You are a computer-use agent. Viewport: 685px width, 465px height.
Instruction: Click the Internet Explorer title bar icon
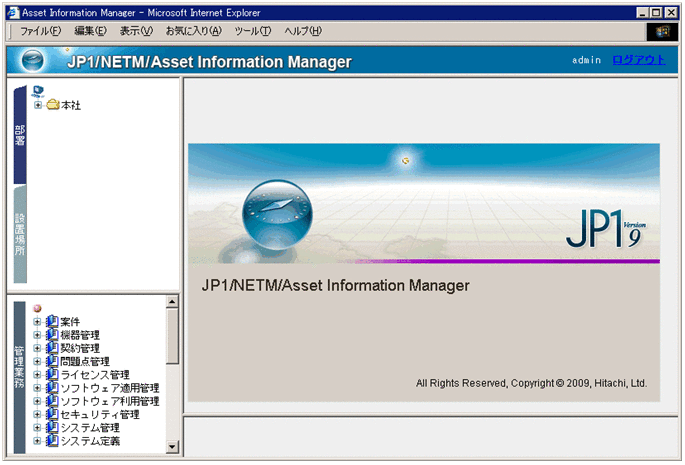click(x=14, y=13)
